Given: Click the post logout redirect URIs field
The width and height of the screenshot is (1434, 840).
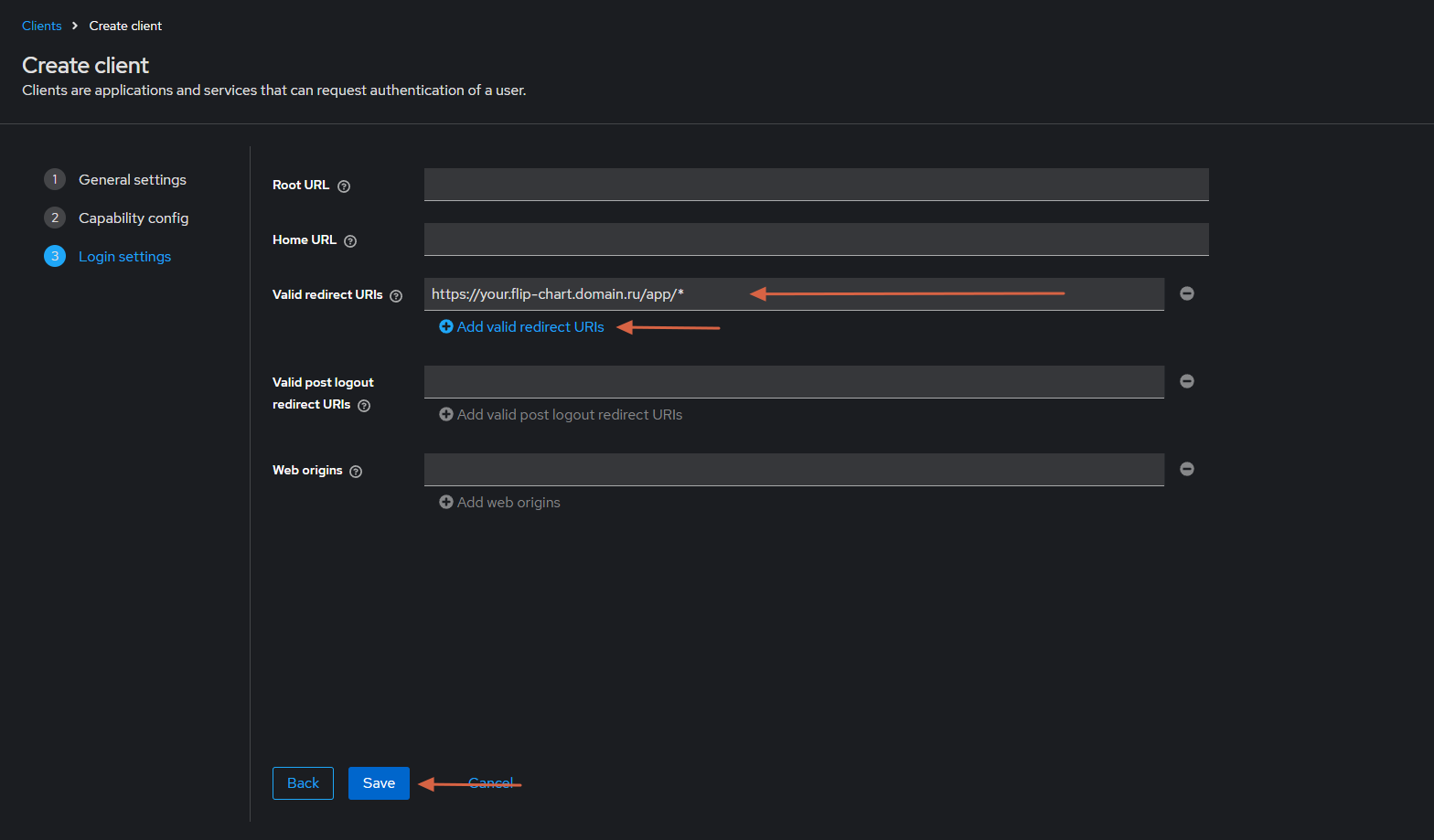Looking at the screenshot, I should click(794, 382).
